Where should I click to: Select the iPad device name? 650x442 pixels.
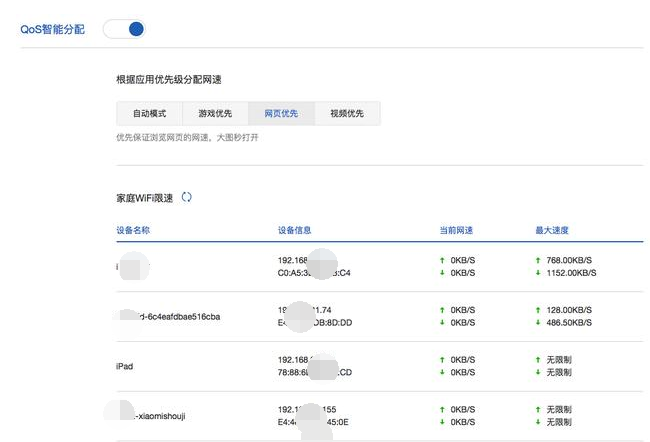125,366
